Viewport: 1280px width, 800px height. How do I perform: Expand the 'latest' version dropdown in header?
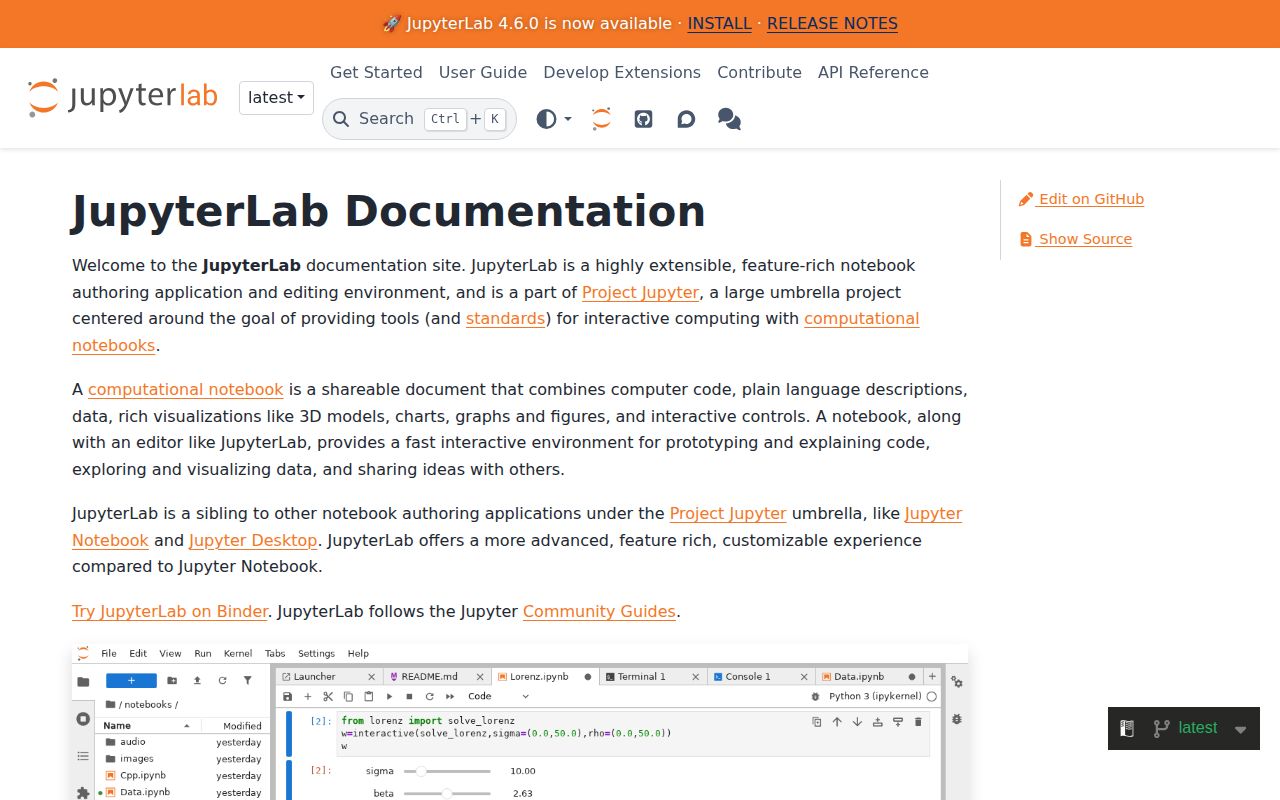277,97
